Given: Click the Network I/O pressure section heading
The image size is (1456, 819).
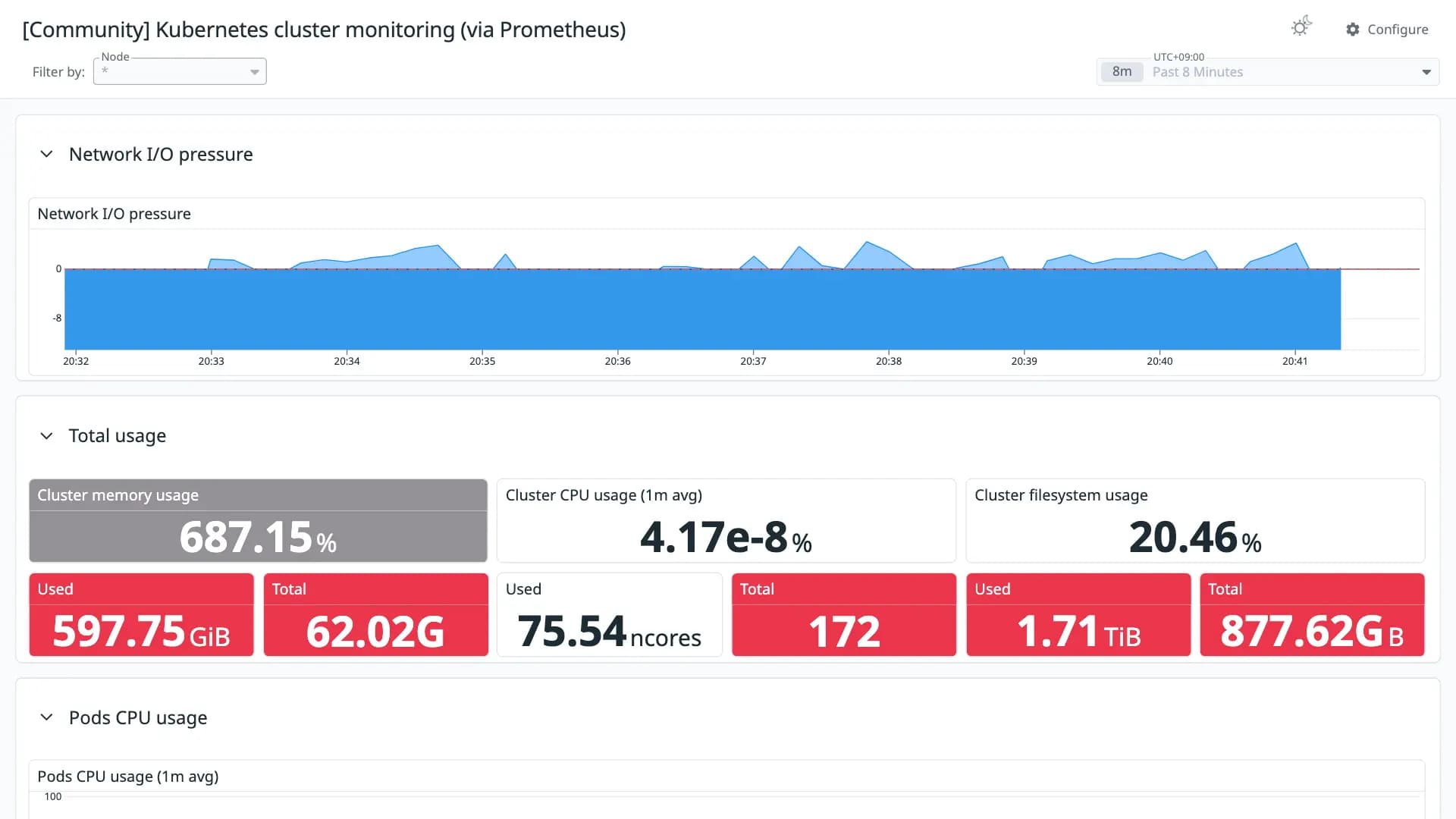Looking at the screenshot, I should click(161, 154).
